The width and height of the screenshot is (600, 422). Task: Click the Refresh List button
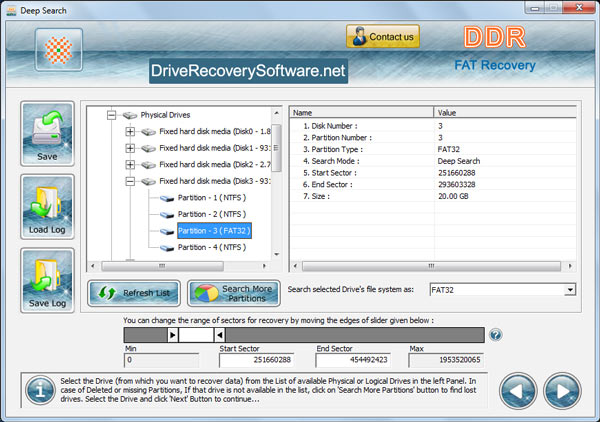134,293
